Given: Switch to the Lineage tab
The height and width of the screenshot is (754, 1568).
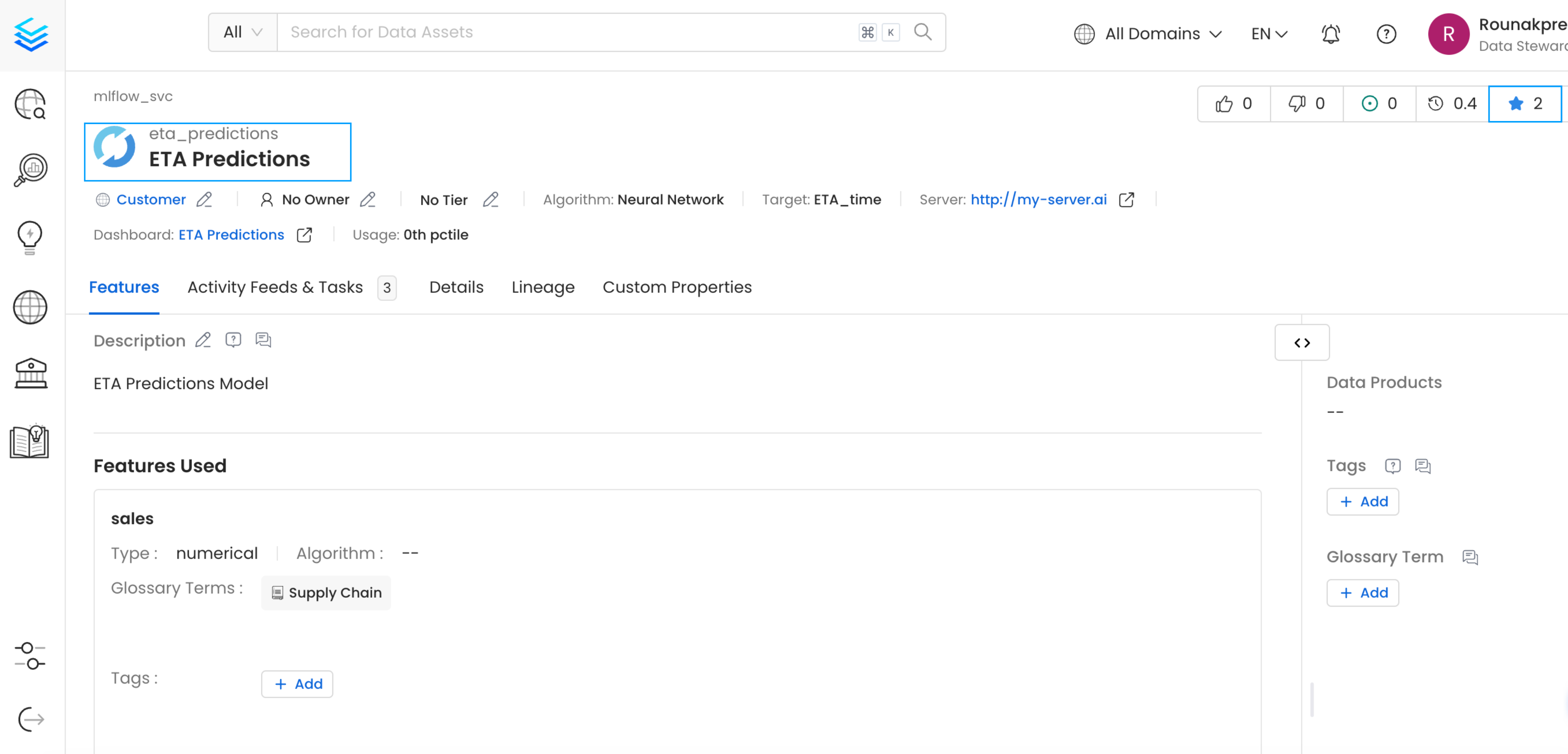Looking at the screenshot, I should (x=542, y=287).
